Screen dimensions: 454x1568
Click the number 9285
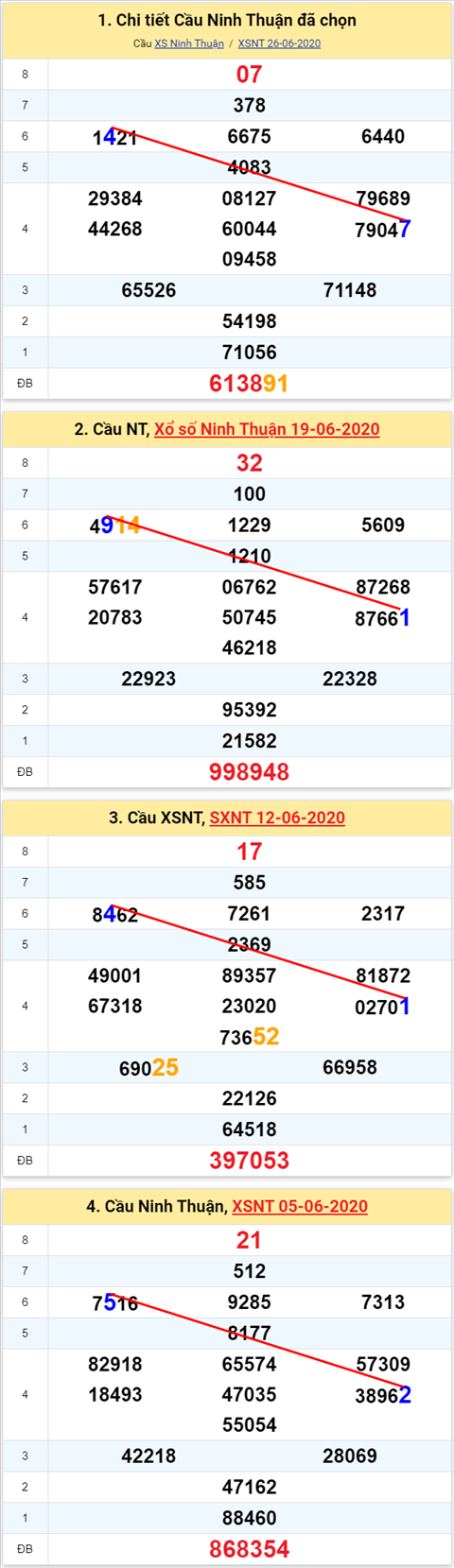click(250, 1301)
